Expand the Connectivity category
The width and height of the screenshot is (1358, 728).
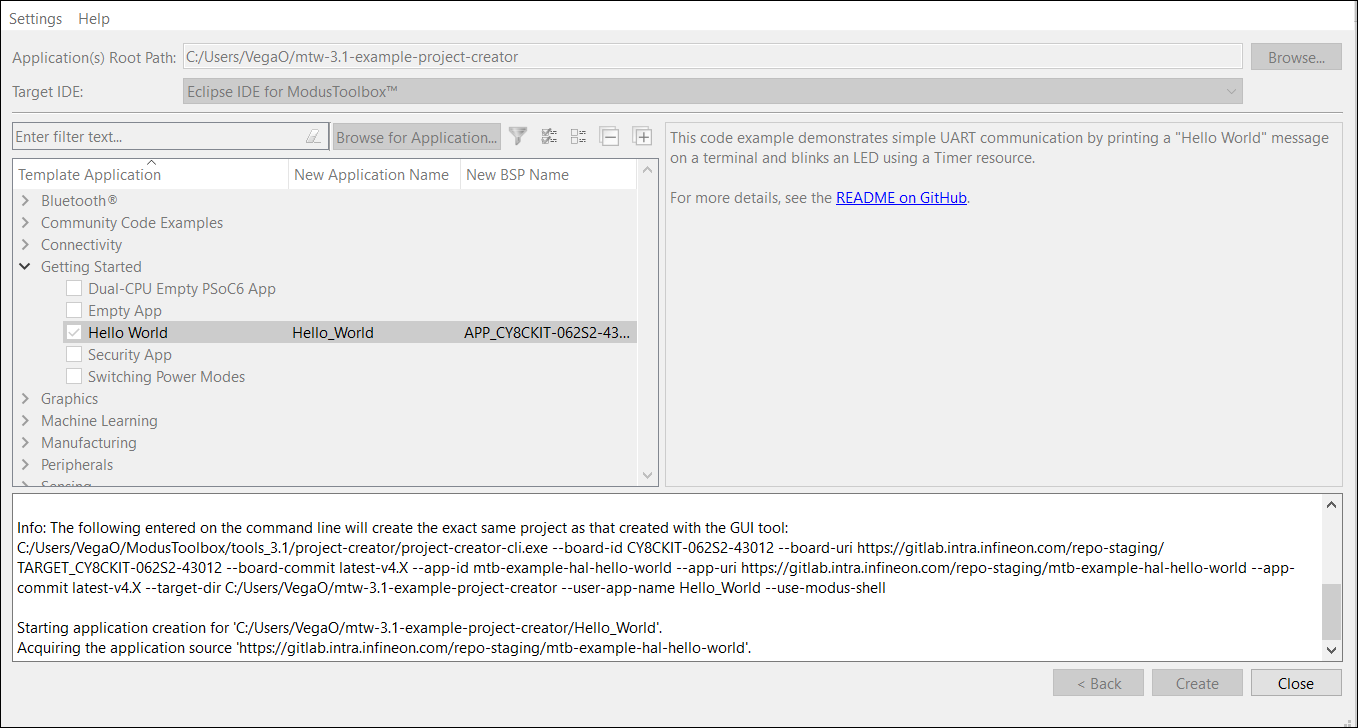[25, 244]
